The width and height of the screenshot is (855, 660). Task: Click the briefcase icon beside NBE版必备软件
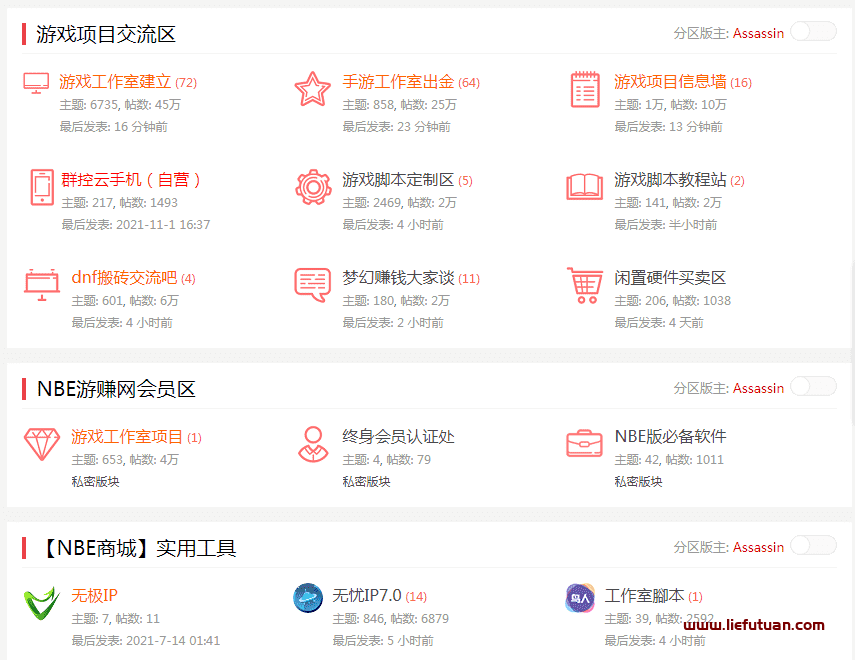click(584, 443)
